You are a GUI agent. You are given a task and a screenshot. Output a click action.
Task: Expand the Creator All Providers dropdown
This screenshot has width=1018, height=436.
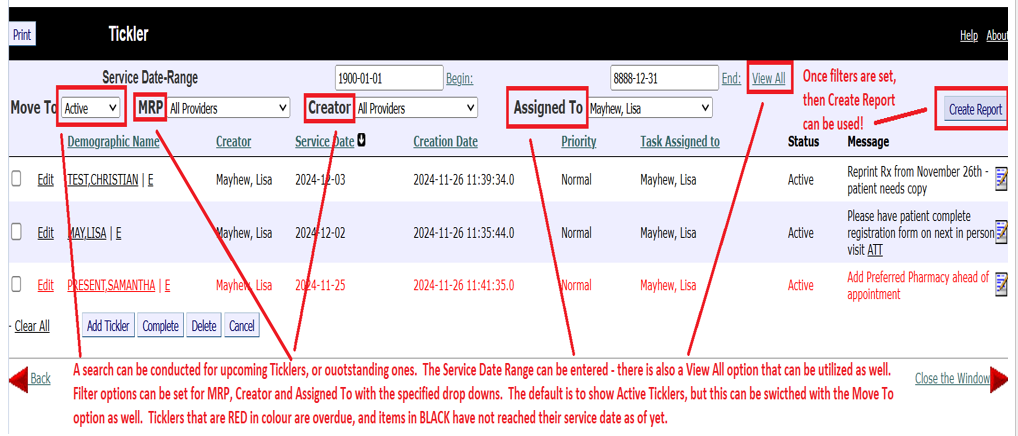(x=416, y=107)
